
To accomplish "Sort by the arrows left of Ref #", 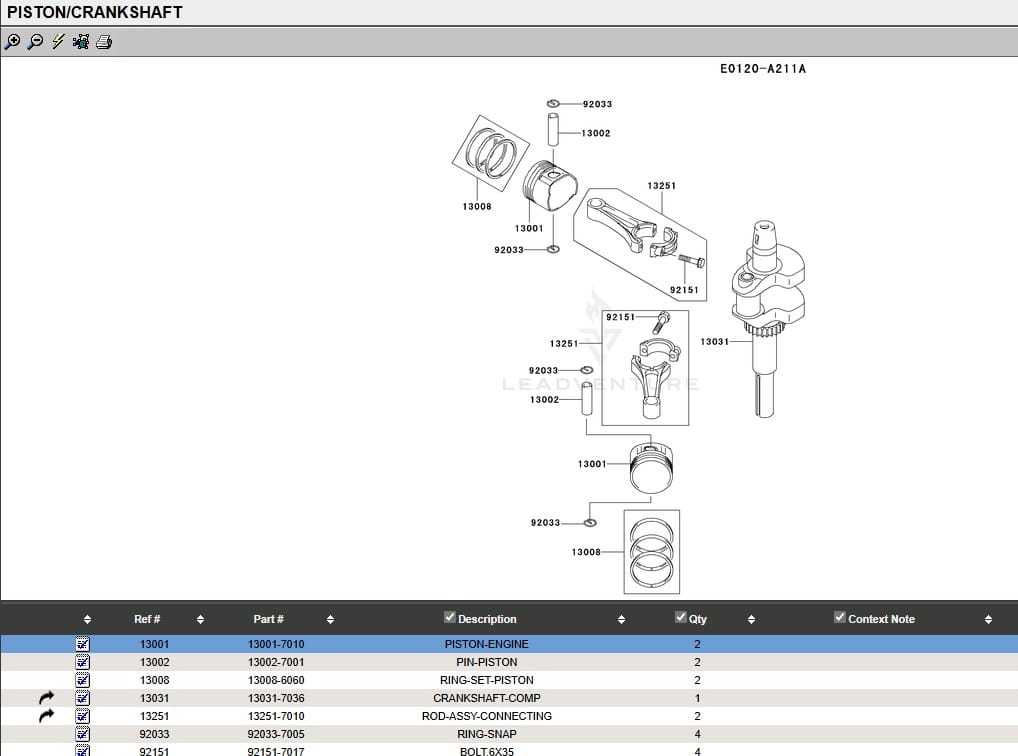I will pos(87,620).
